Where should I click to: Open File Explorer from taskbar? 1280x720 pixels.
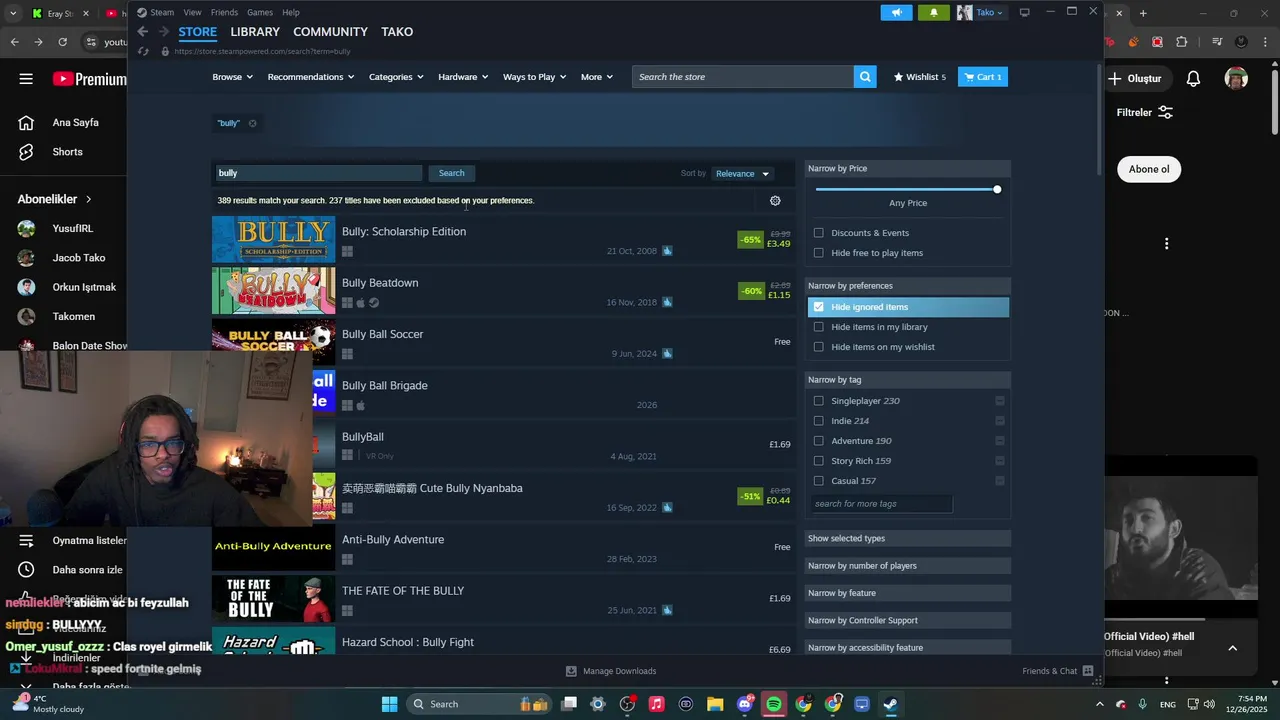pyautogui.click(x=715, y=704)
